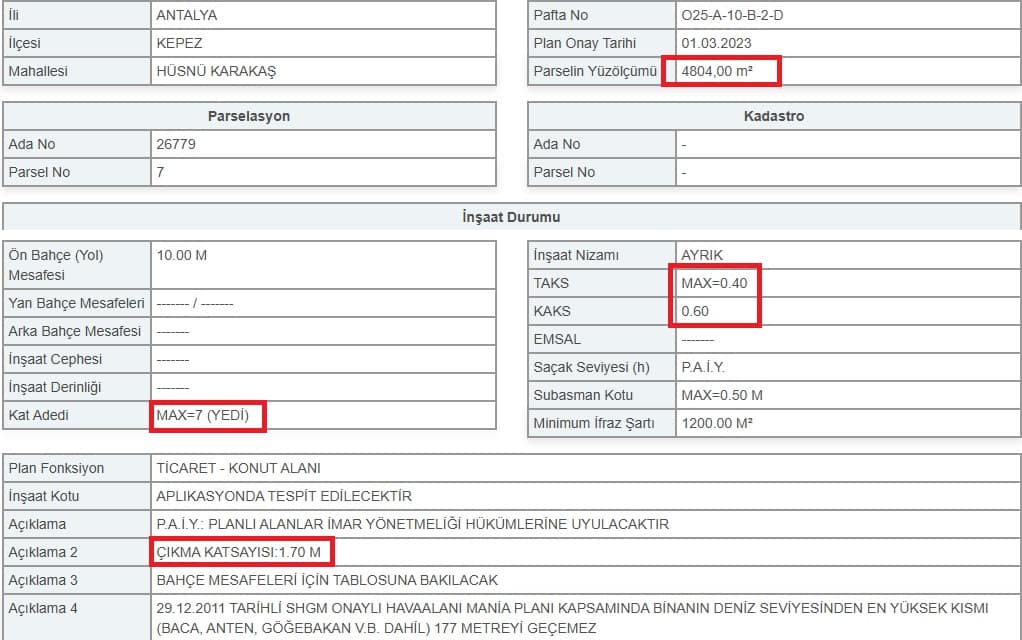
Task: Click the TİCARET - KONUT ALANI plan function
Action: pyautogui.click(x=238, y=468)
